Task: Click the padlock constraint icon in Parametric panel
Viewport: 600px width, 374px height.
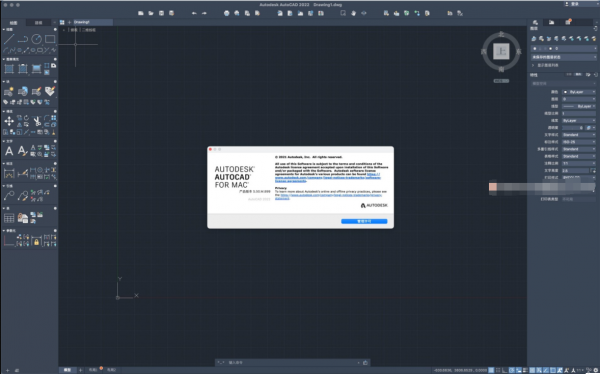Action: (36, 242)
